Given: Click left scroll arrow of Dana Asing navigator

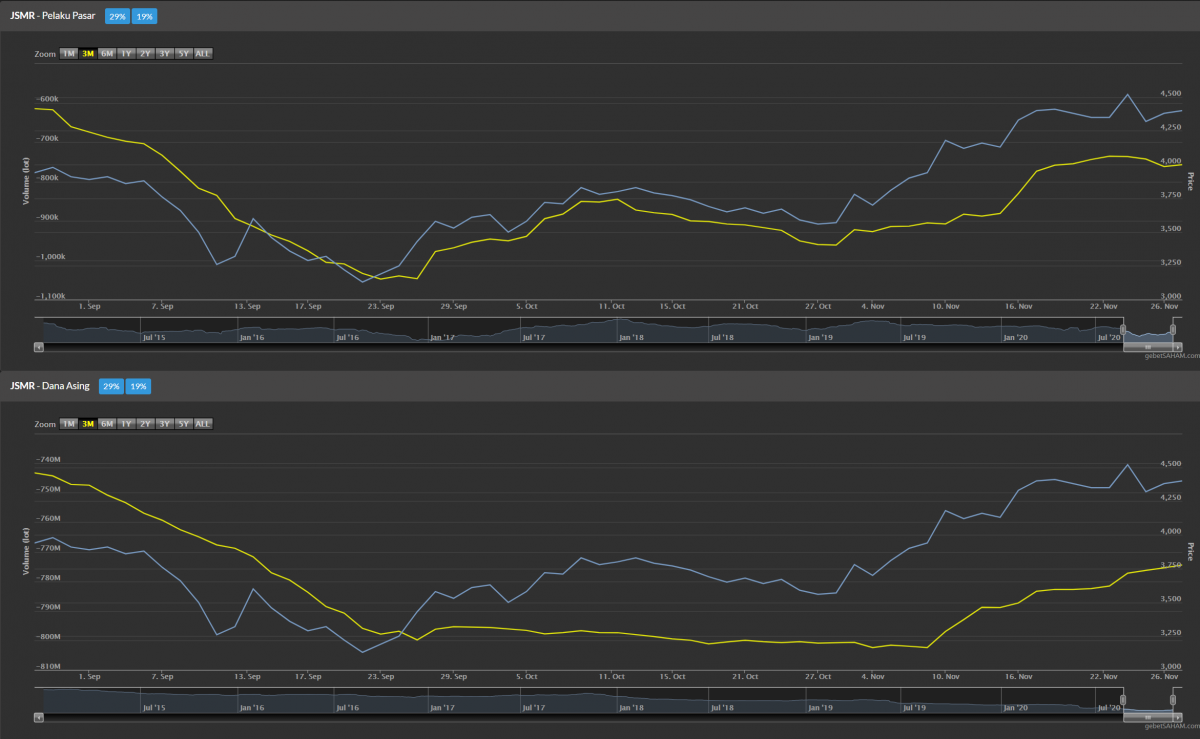Looking at the screenshot, I should pyautogui.click(x=39, y=717).
